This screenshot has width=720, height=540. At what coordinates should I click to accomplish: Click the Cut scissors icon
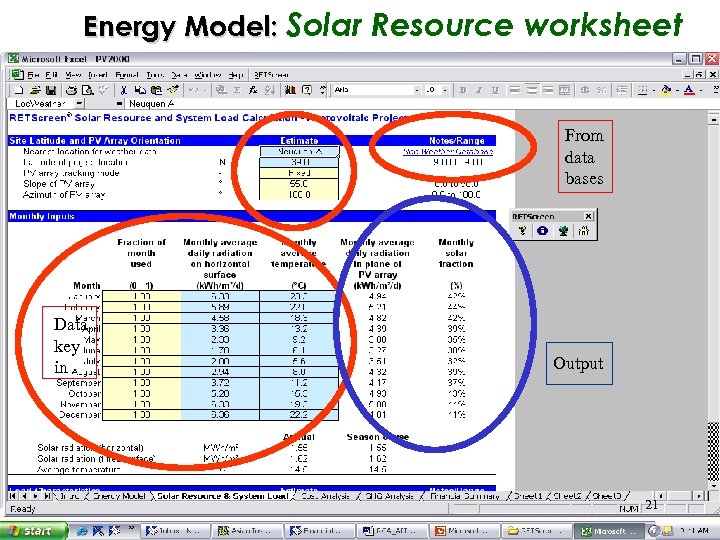click(x=124, y=90)
